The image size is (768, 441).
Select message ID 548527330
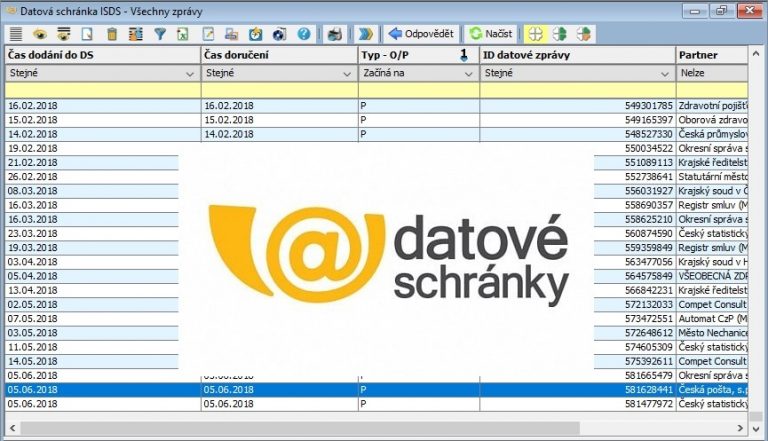tap(649, 134)
